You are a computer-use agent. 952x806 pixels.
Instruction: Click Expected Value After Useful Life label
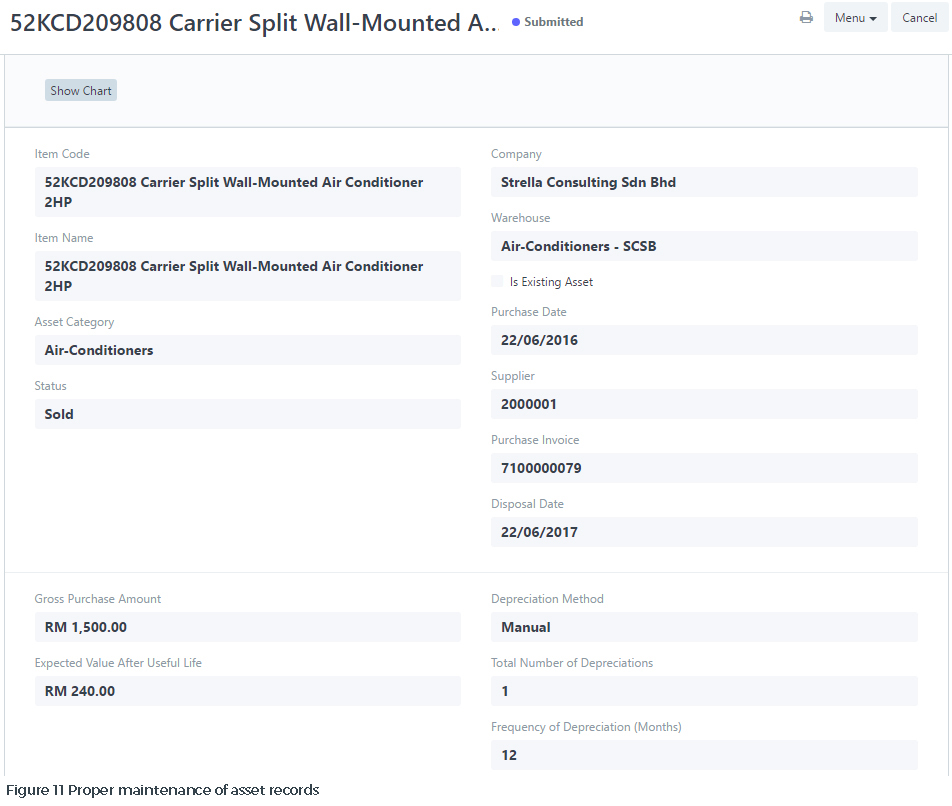(x=118, y=663)
